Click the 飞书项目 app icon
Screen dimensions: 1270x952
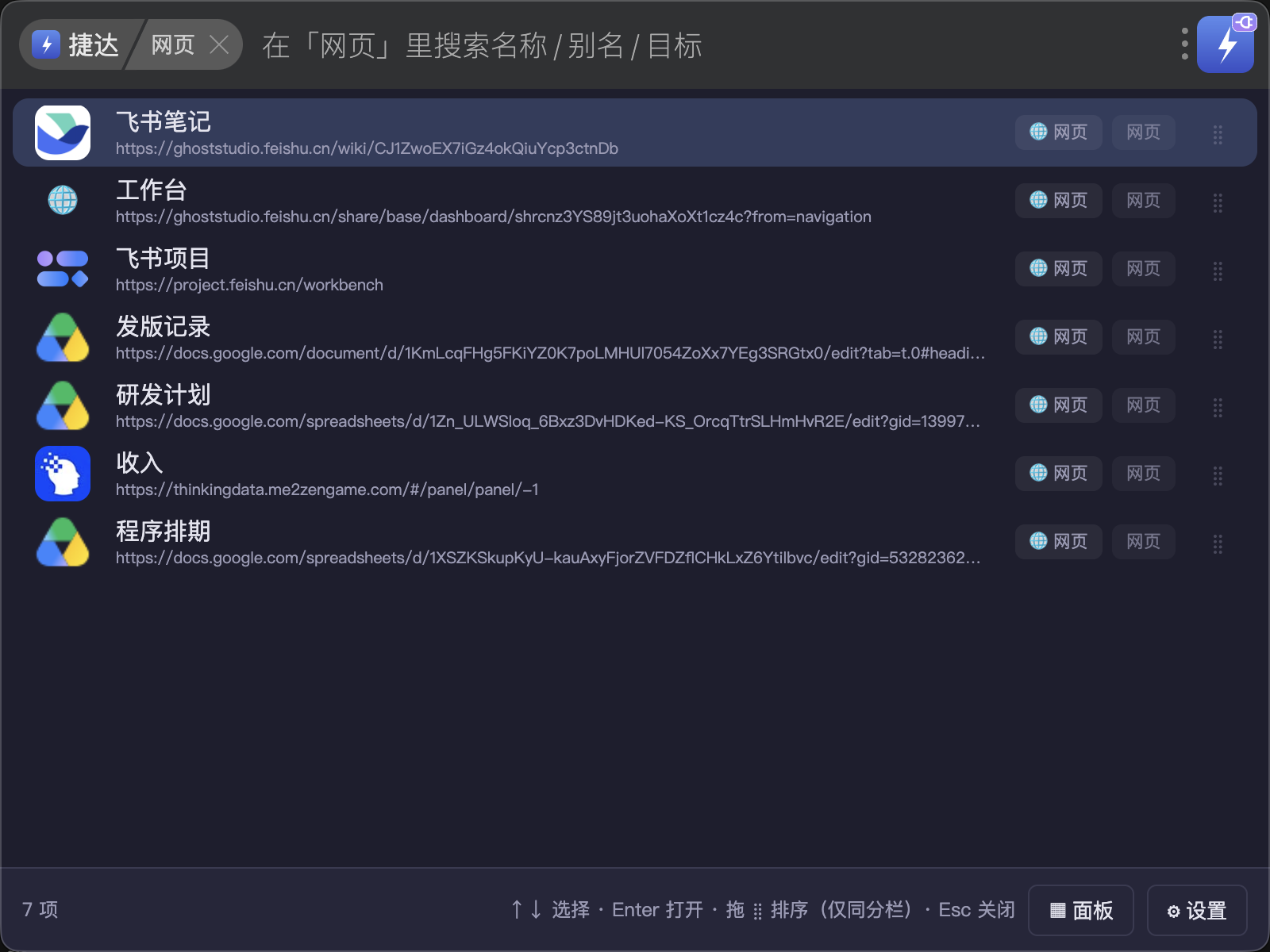coord(63,269)
